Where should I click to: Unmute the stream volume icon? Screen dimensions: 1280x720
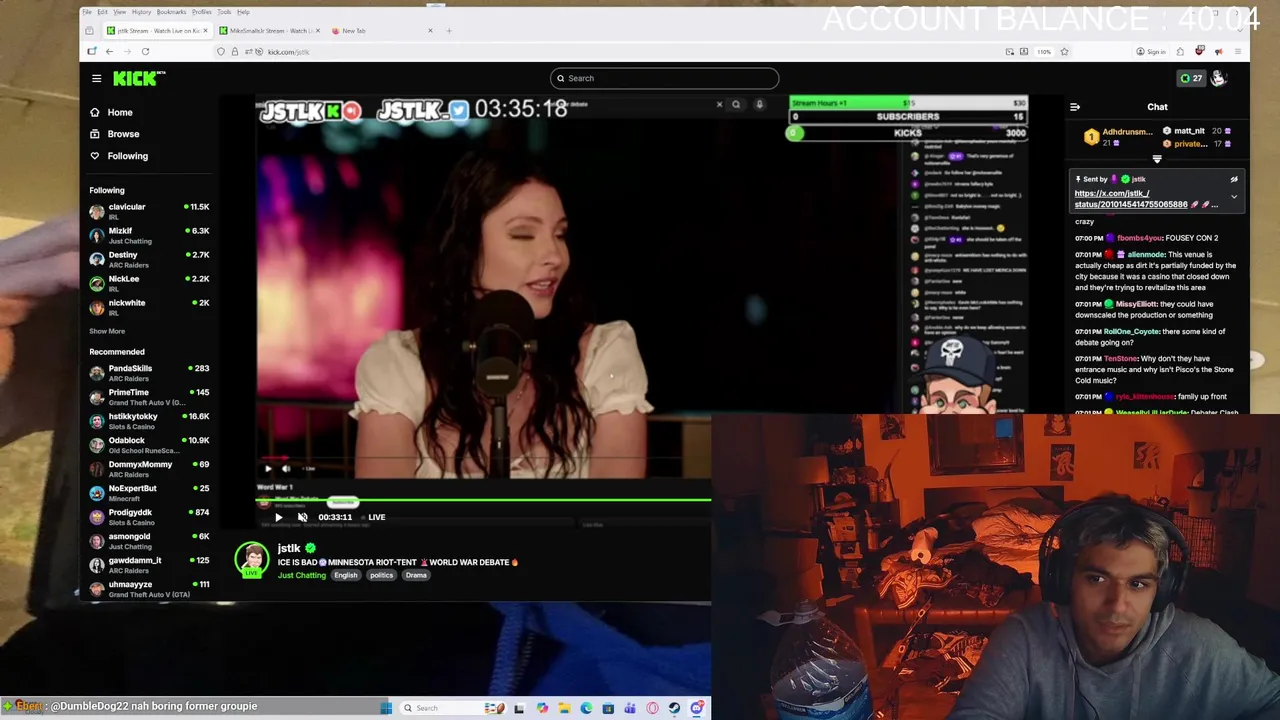302,517
